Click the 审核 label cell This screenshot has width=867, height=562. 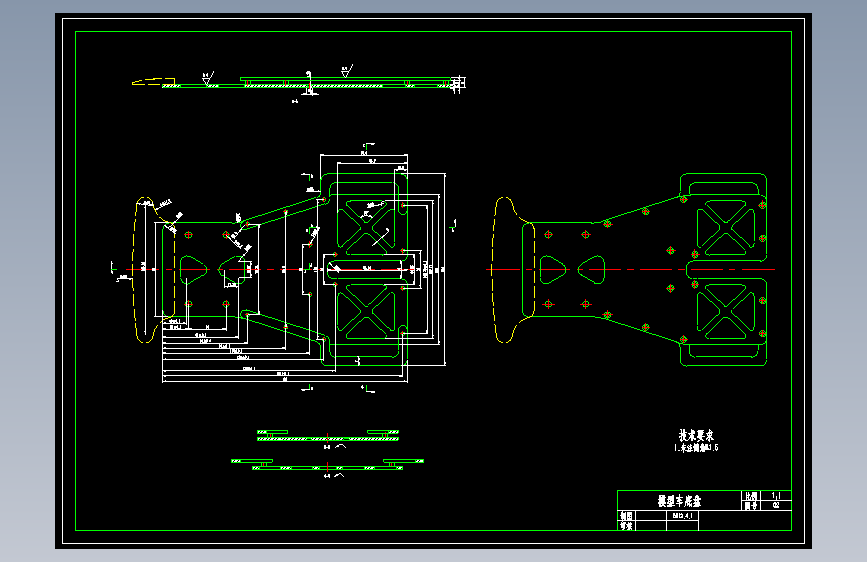[626, 525]
